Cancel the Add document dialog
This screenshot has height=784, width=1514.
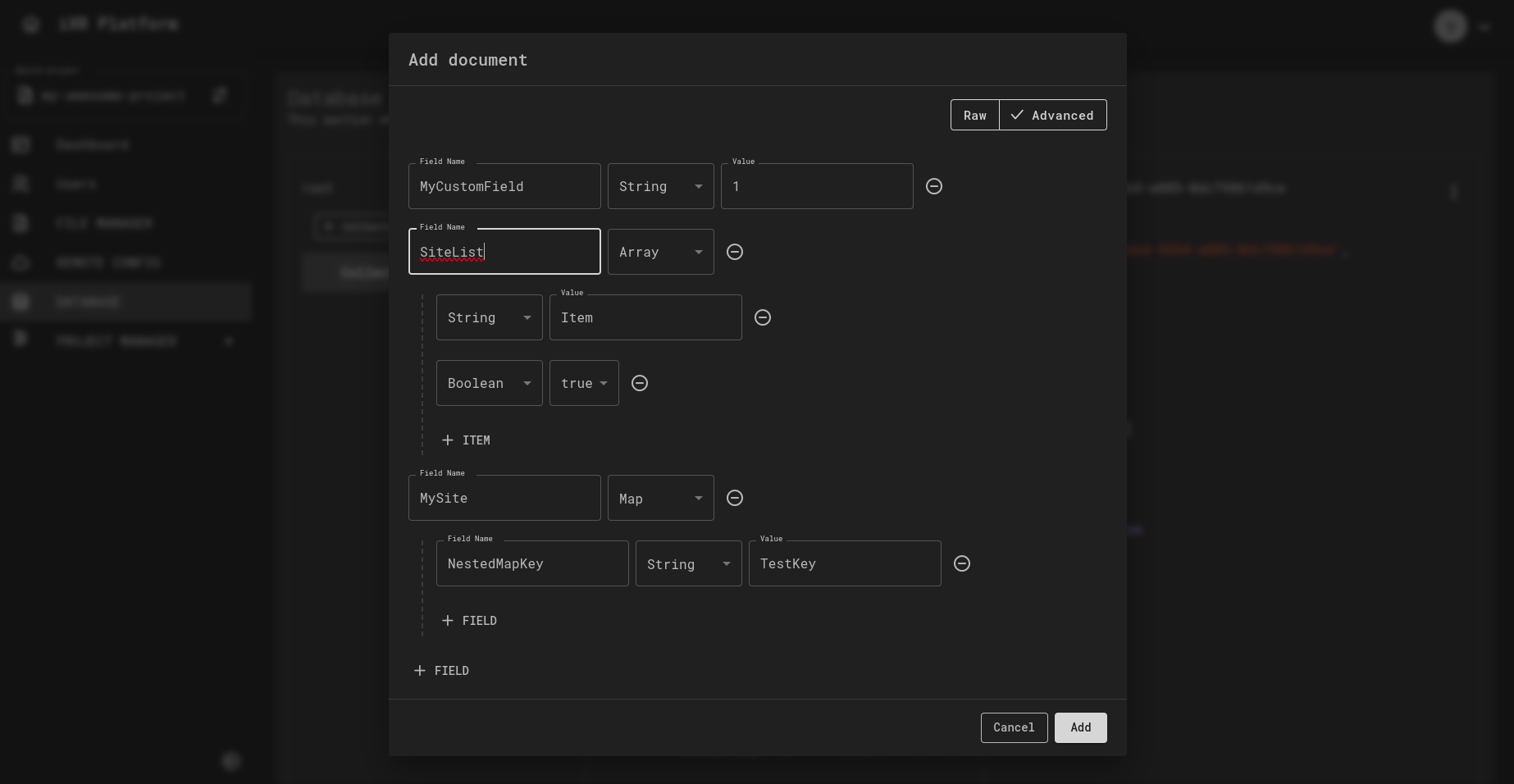[x=1014, y=727]
